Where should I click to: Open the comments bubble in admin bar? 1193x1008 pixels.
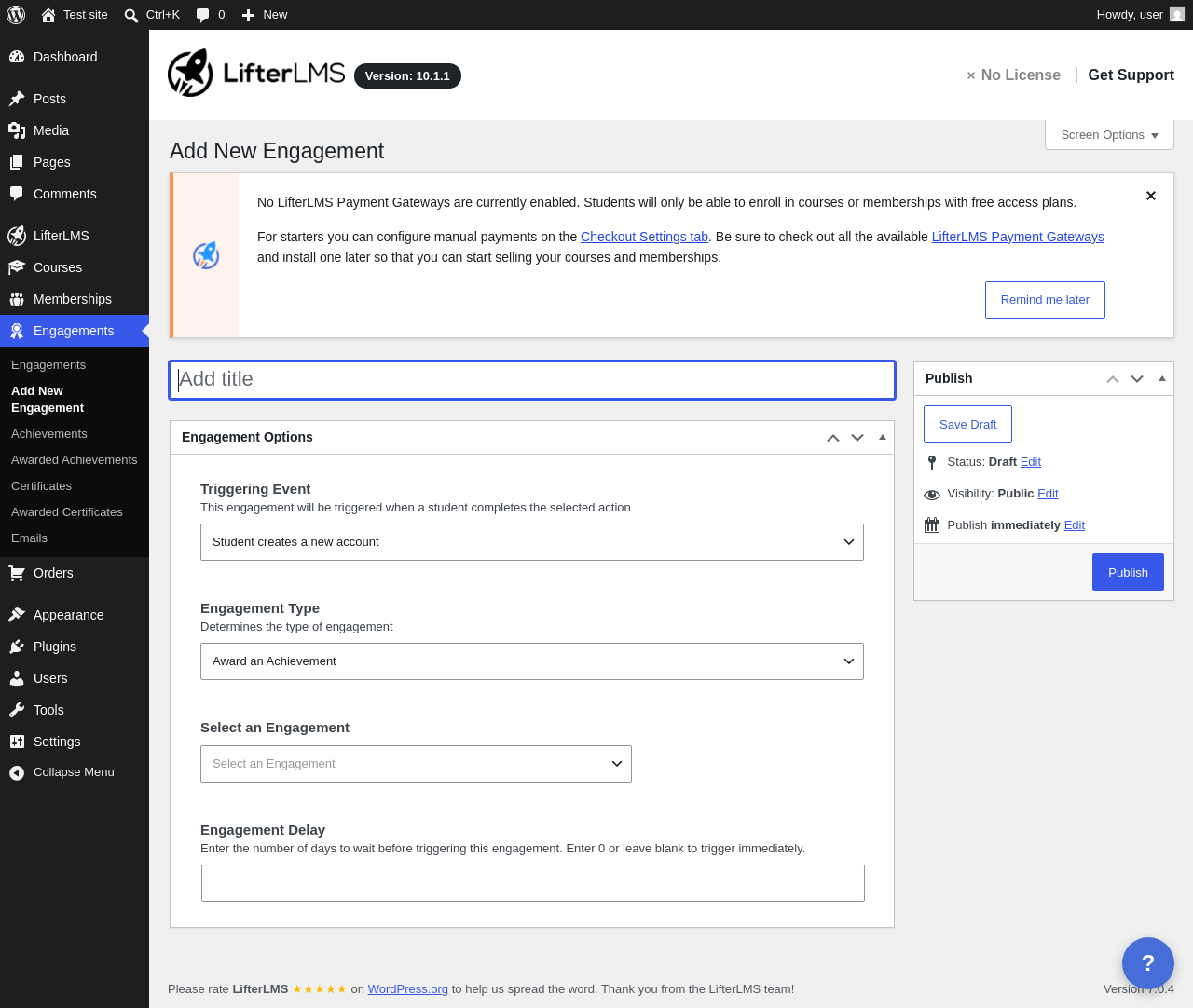(x=203, y=15)
